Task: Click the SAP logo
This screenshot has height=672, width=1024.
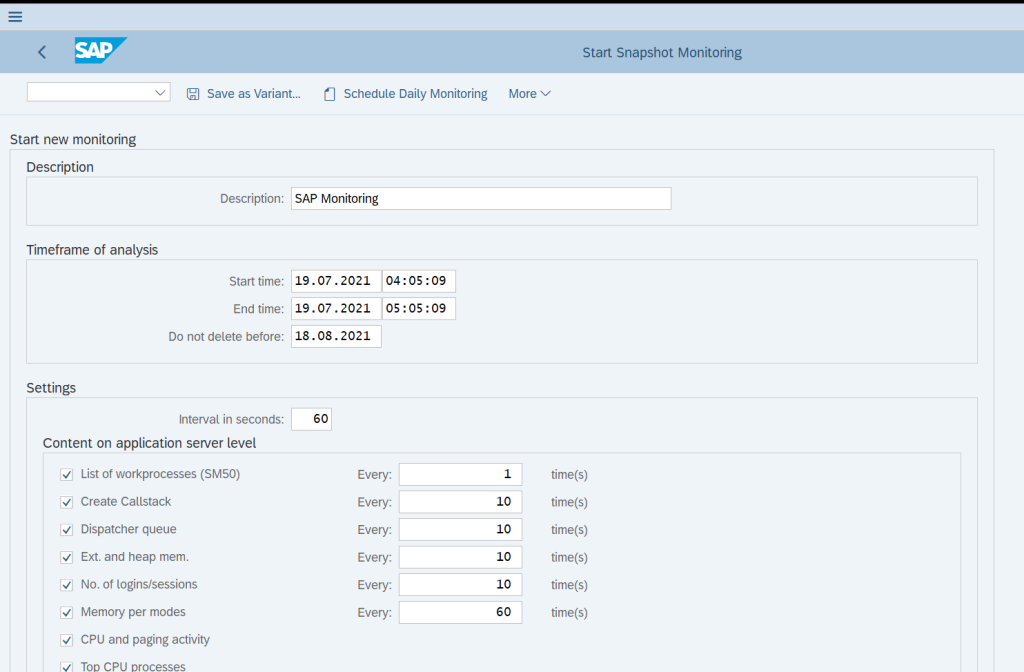Action: (100, 50)
